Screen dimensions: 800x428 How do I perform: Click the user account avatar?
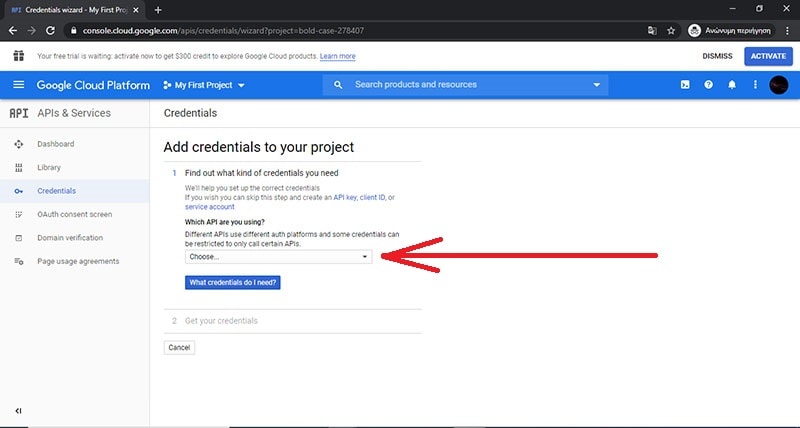(779, 85)
